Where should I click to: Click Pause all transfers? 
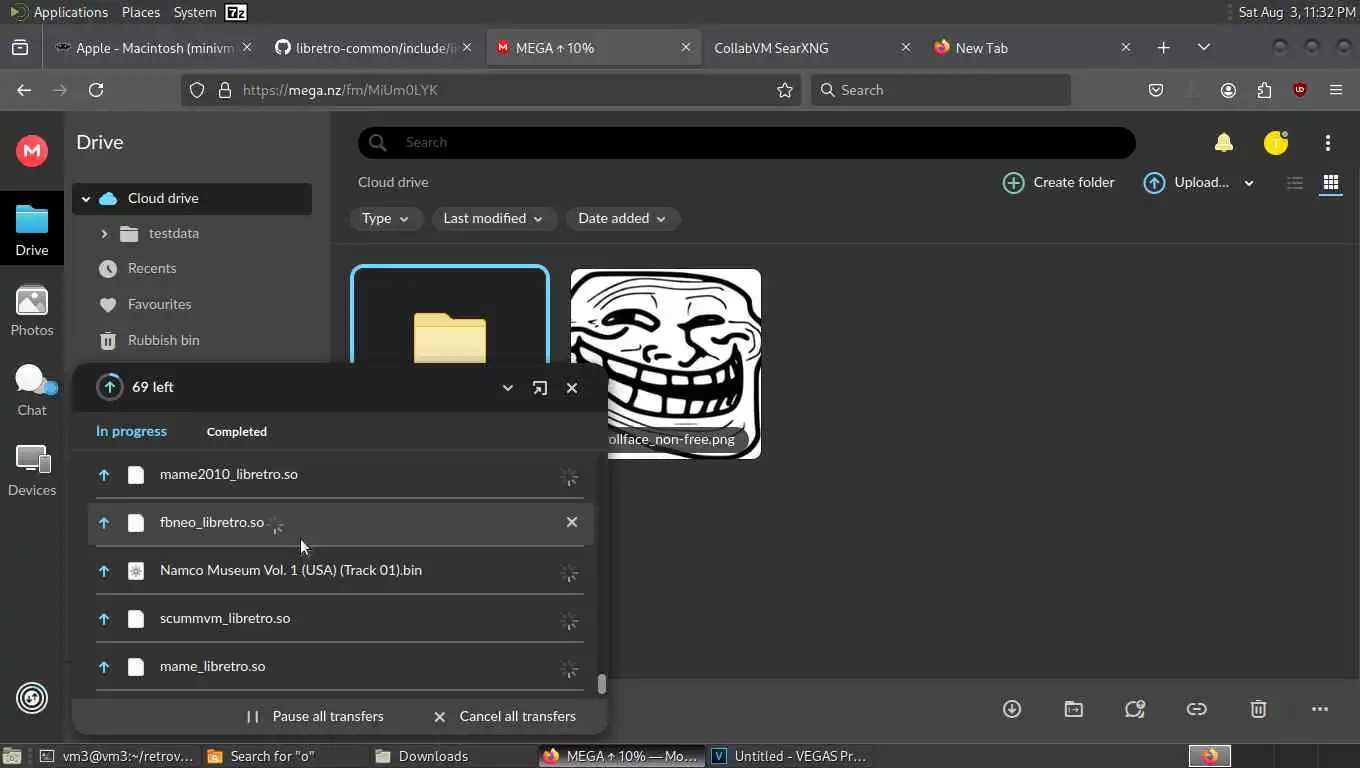(x=315, y=717)
